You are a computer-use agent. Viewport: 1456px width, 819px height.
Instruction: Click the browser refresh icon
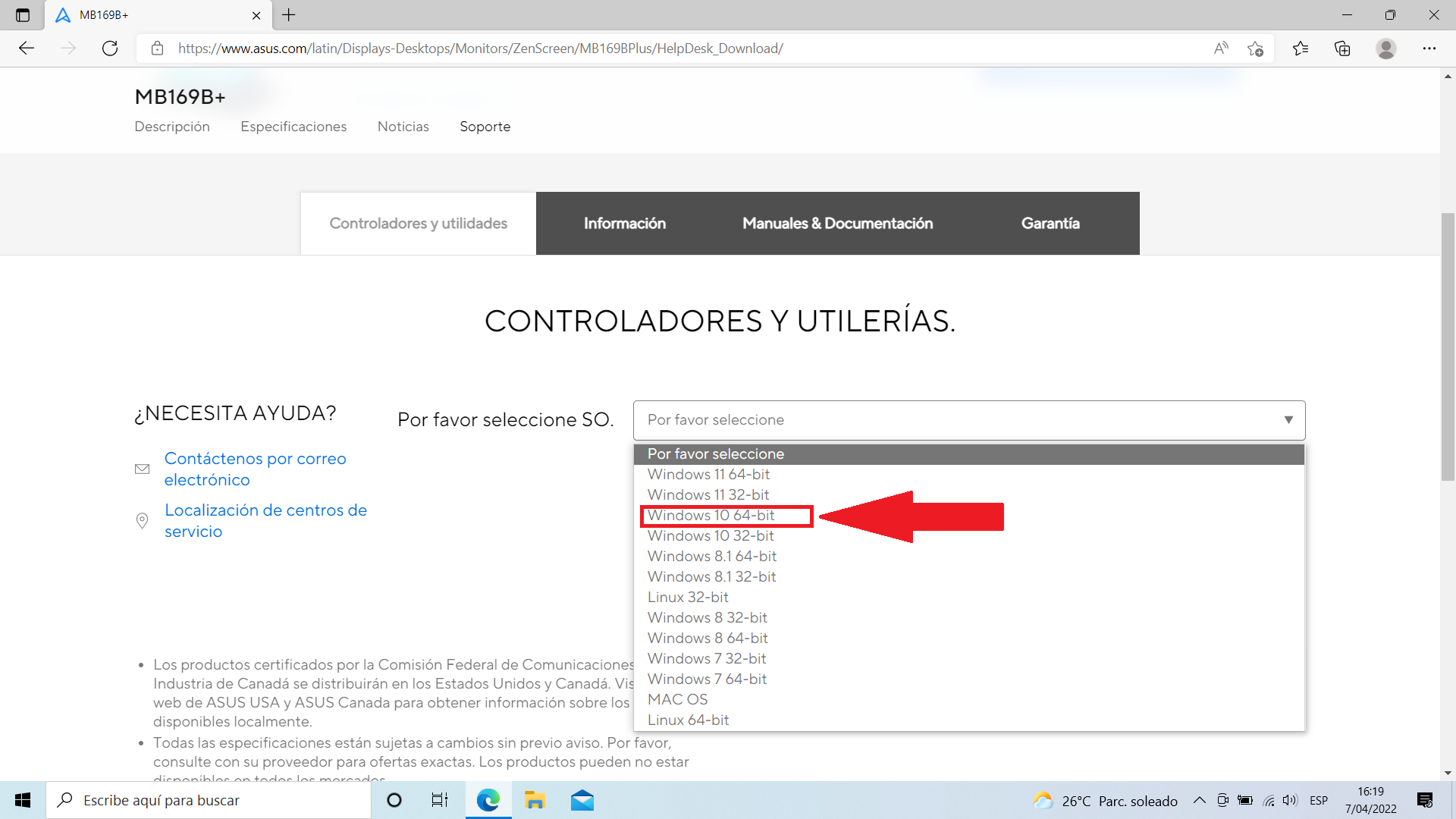[110, 49]
